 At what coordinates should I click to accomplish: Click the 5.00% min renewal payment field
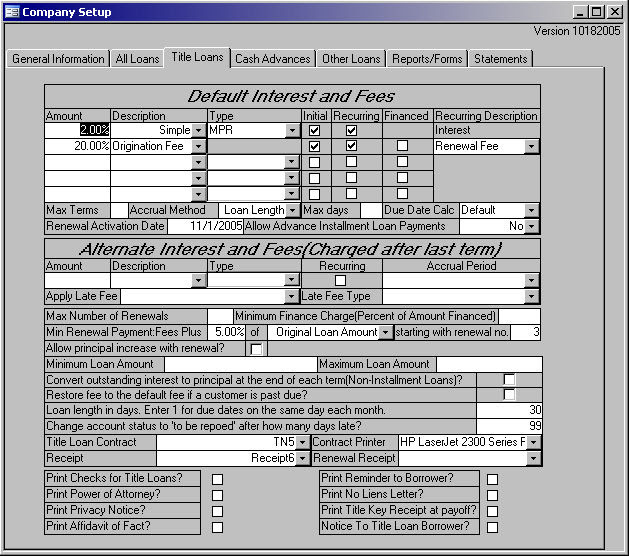tap(226, 332)
